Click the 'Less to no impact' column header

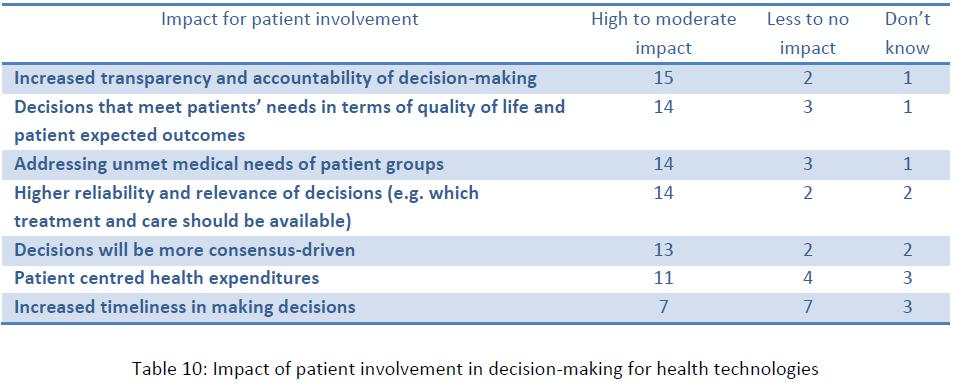[x=808, y=33]
